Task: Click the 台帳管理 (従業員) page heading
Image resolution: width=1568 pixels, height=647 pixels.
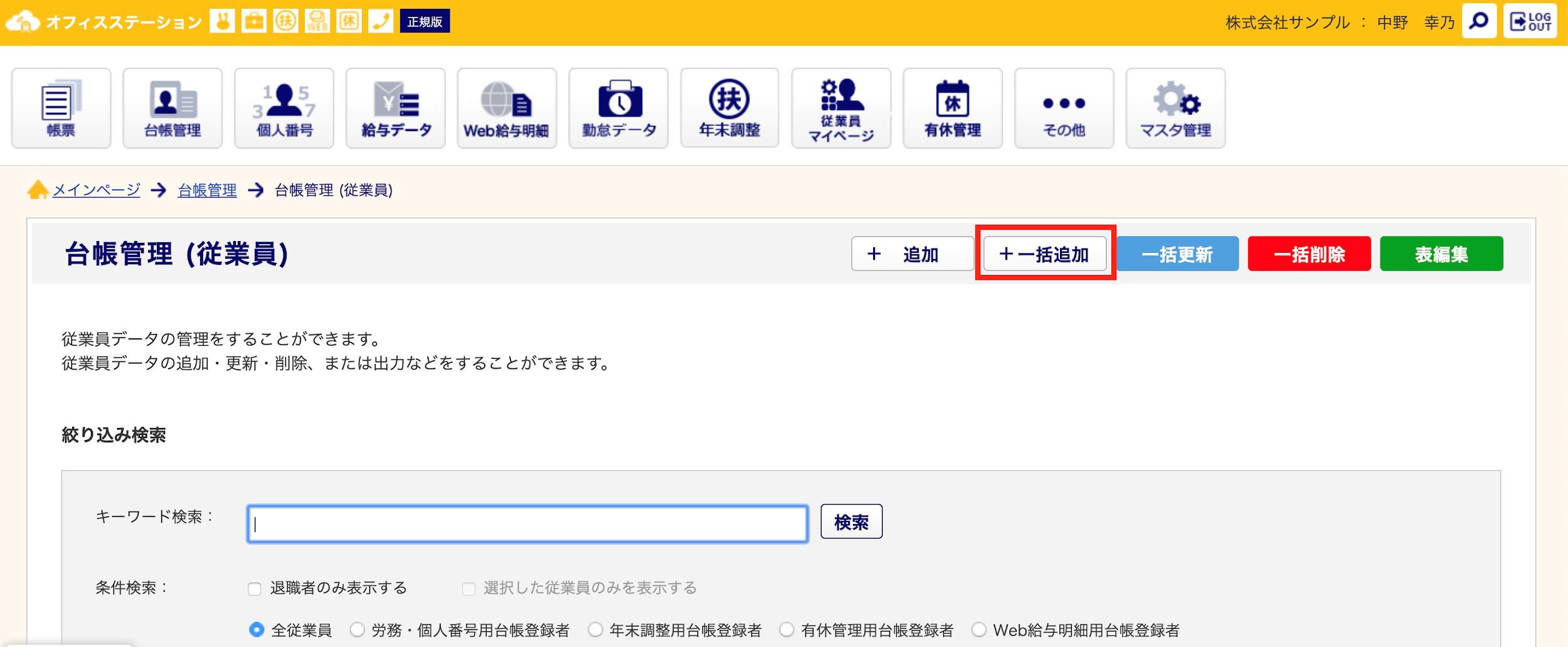Action: pyautogui.click(x=176, y=254)
